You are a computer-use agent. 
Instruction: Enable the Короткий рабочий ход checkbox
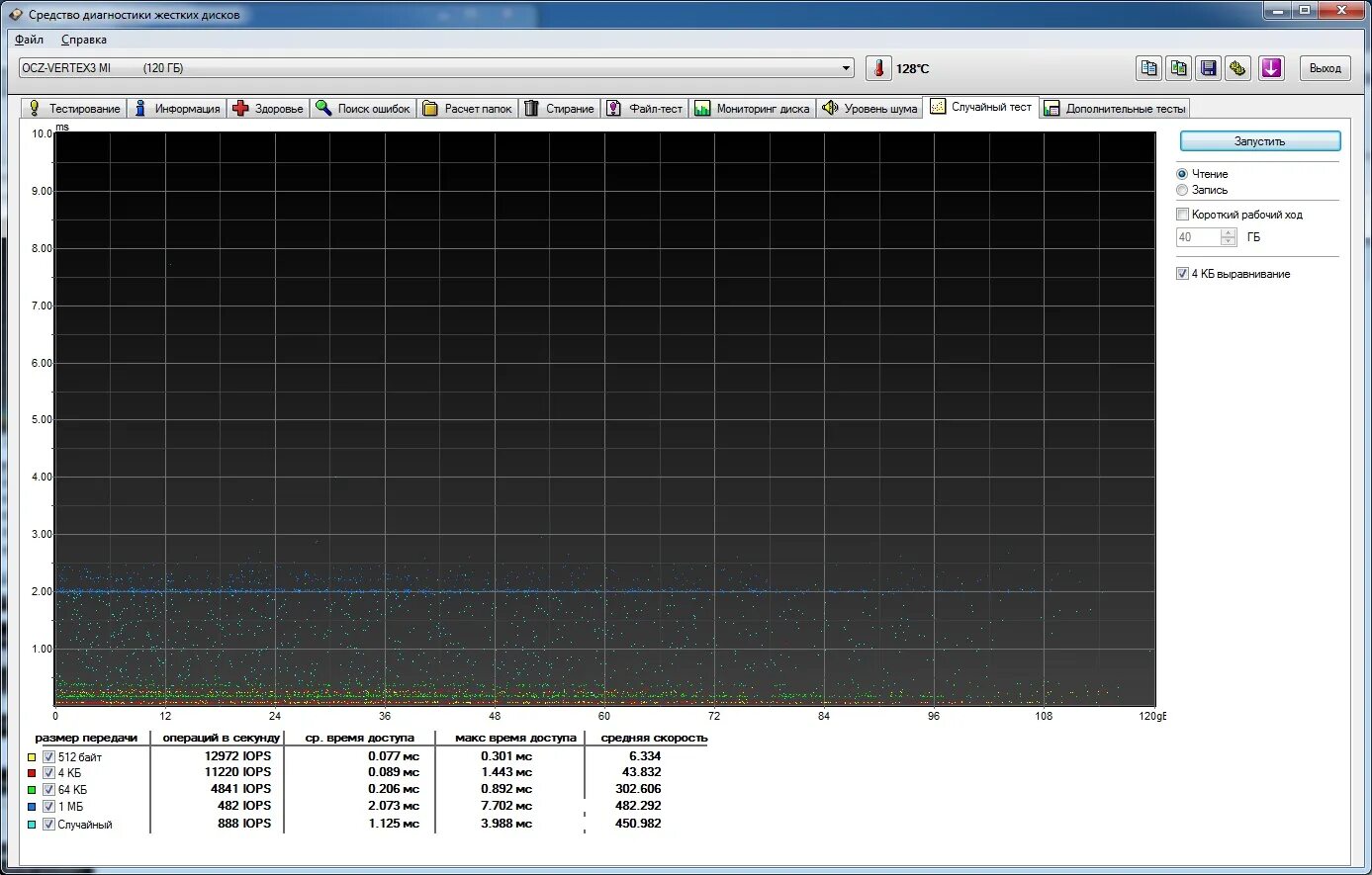point(1182,215)
